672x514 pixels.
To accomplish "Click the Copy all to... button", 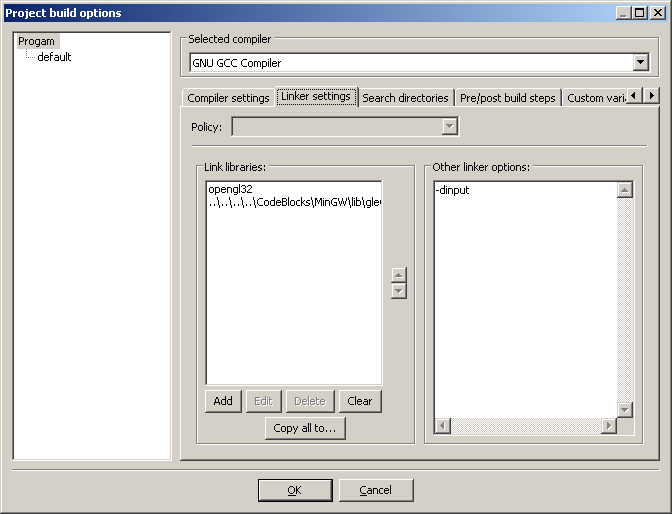I will [305, 428].
